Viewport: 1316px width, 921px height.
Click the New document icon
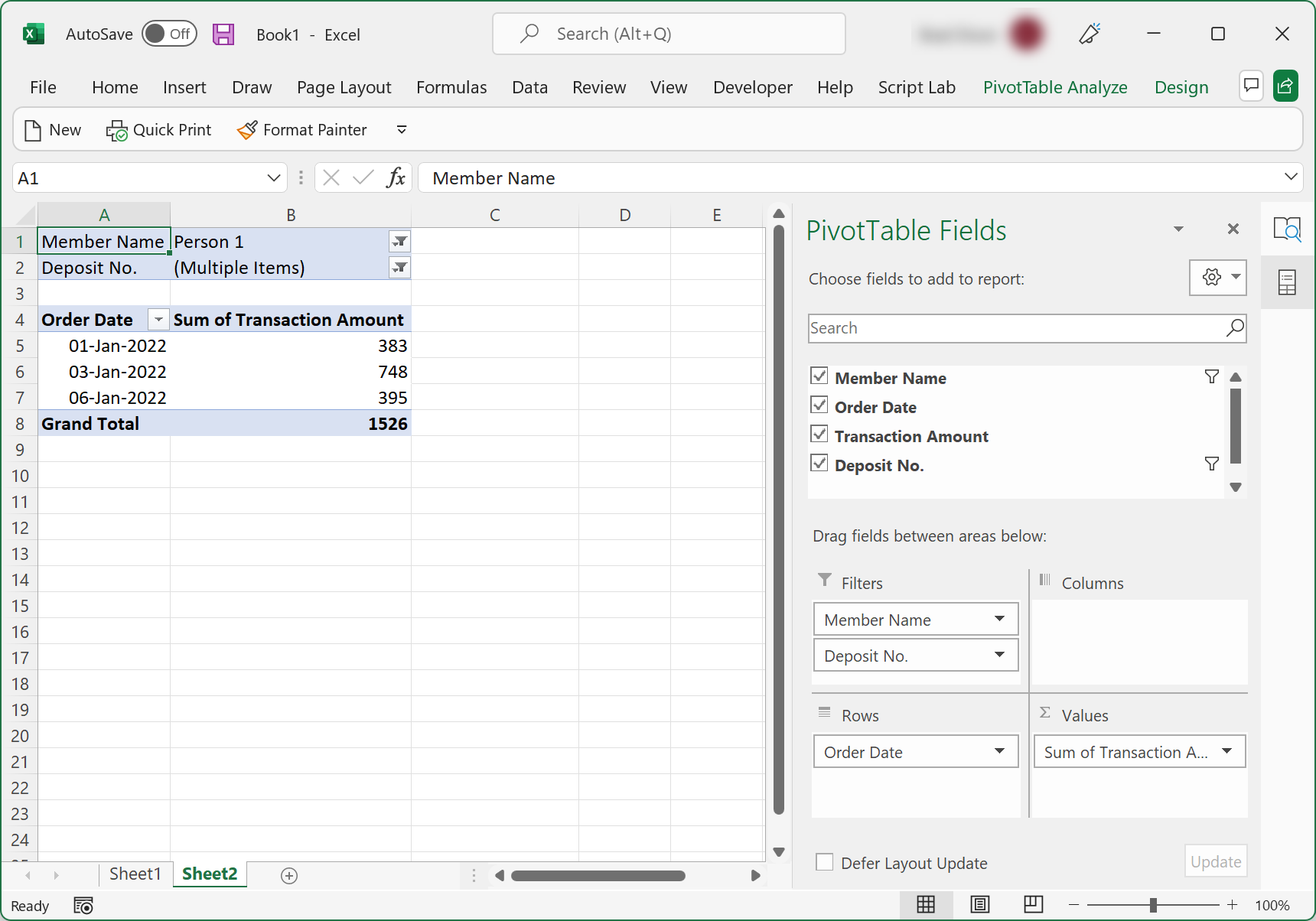pyautogui.click(x=33, y=130)
